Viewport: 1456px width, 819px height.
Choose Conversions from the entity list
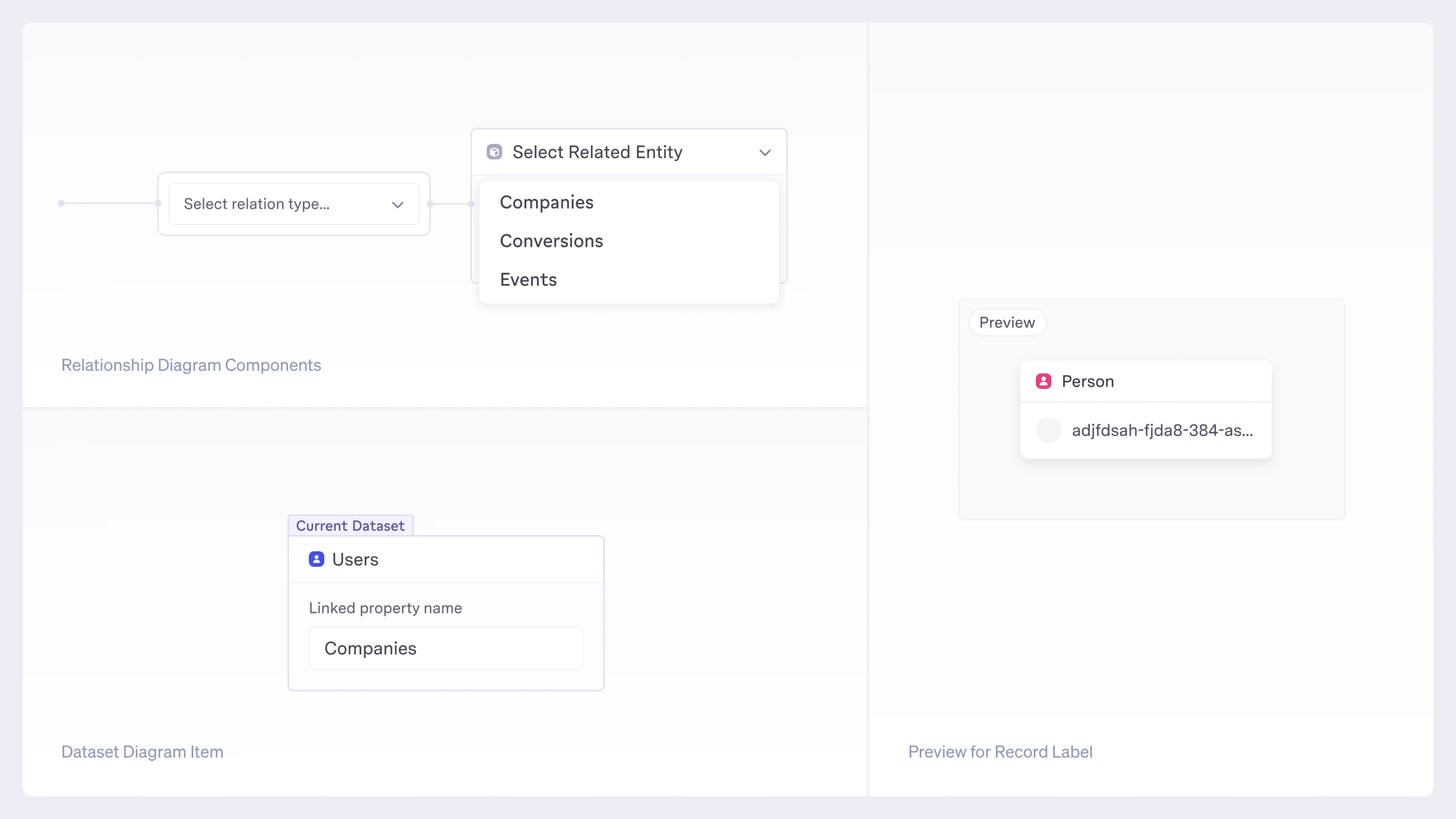[x=551, y=241]
